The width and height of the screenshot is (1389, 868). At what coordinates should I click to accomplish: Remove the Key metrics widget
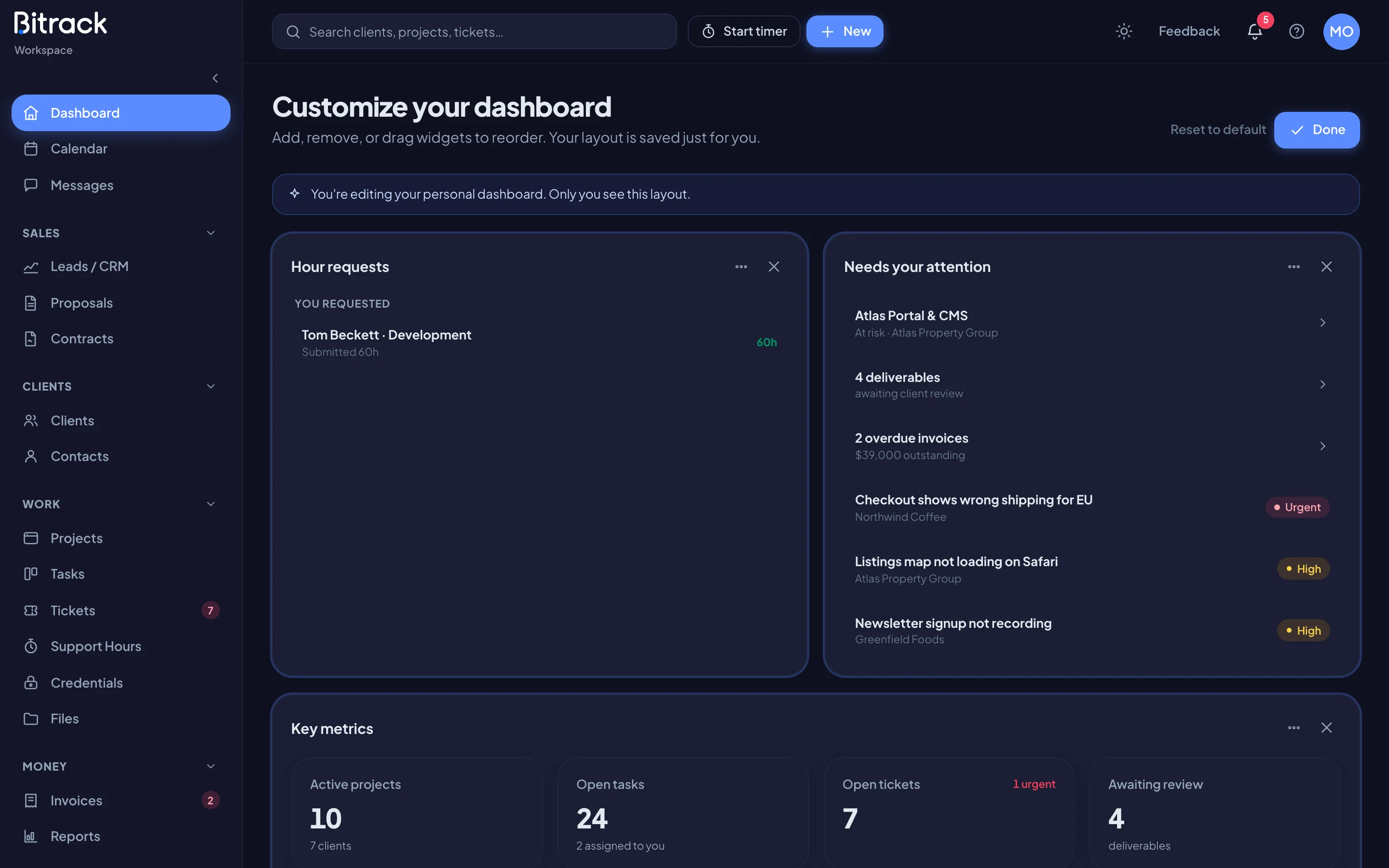[1326, 727]
